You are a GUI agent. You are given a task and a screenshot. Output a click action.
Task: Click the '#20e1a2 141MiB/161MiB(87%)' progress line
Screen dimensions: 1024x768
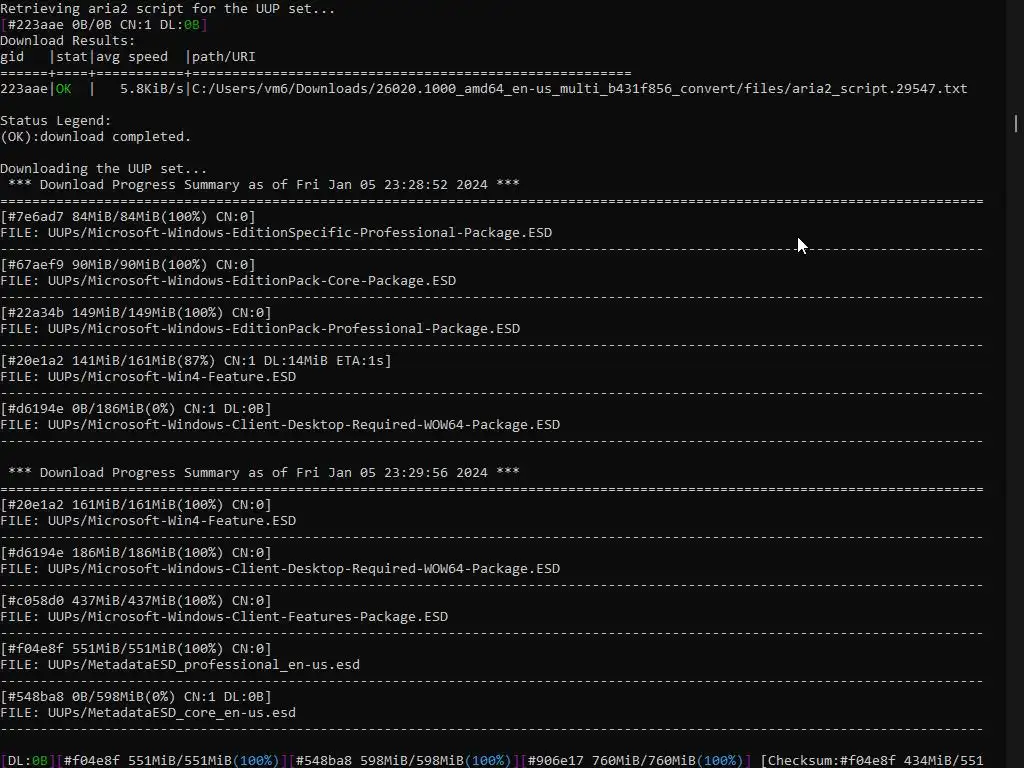pyautogui.click(x=196, y=360)
